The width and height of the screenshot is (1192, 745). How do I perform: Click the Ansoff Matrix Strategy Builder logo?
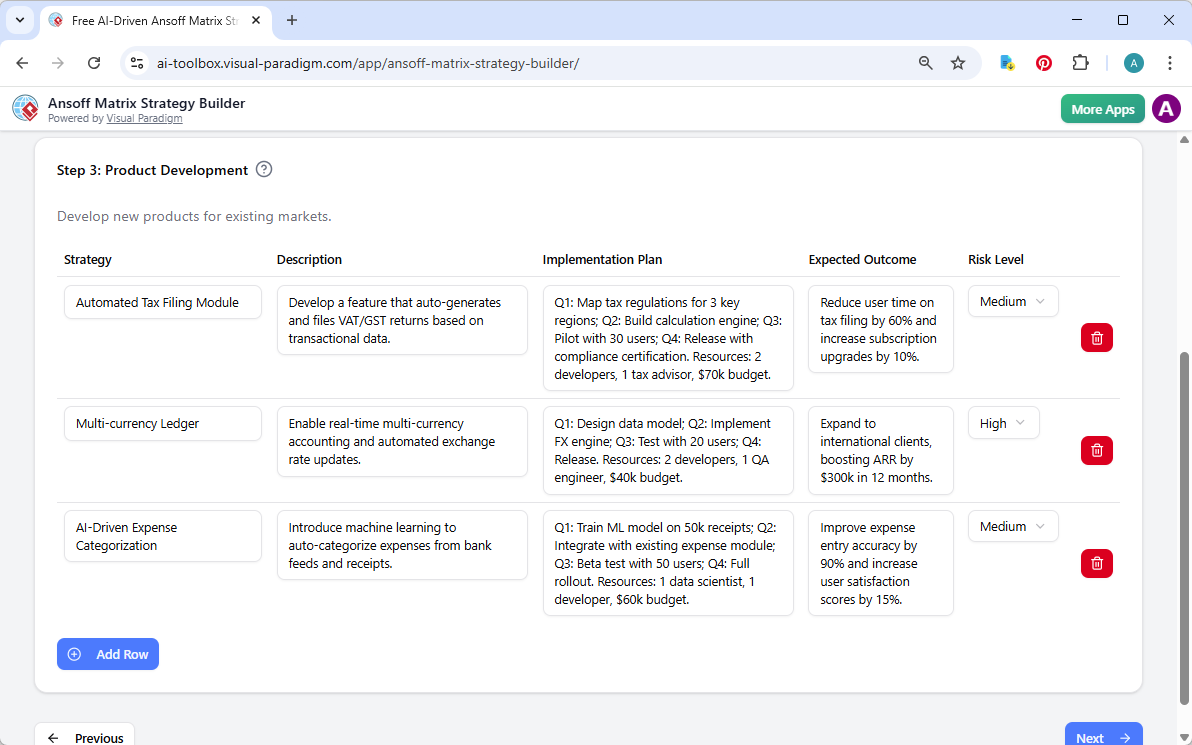click(25, 108)
